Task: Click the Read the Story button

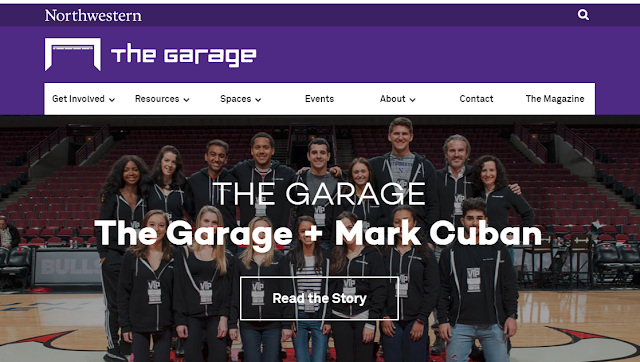Action: click(x=319, y=298)
